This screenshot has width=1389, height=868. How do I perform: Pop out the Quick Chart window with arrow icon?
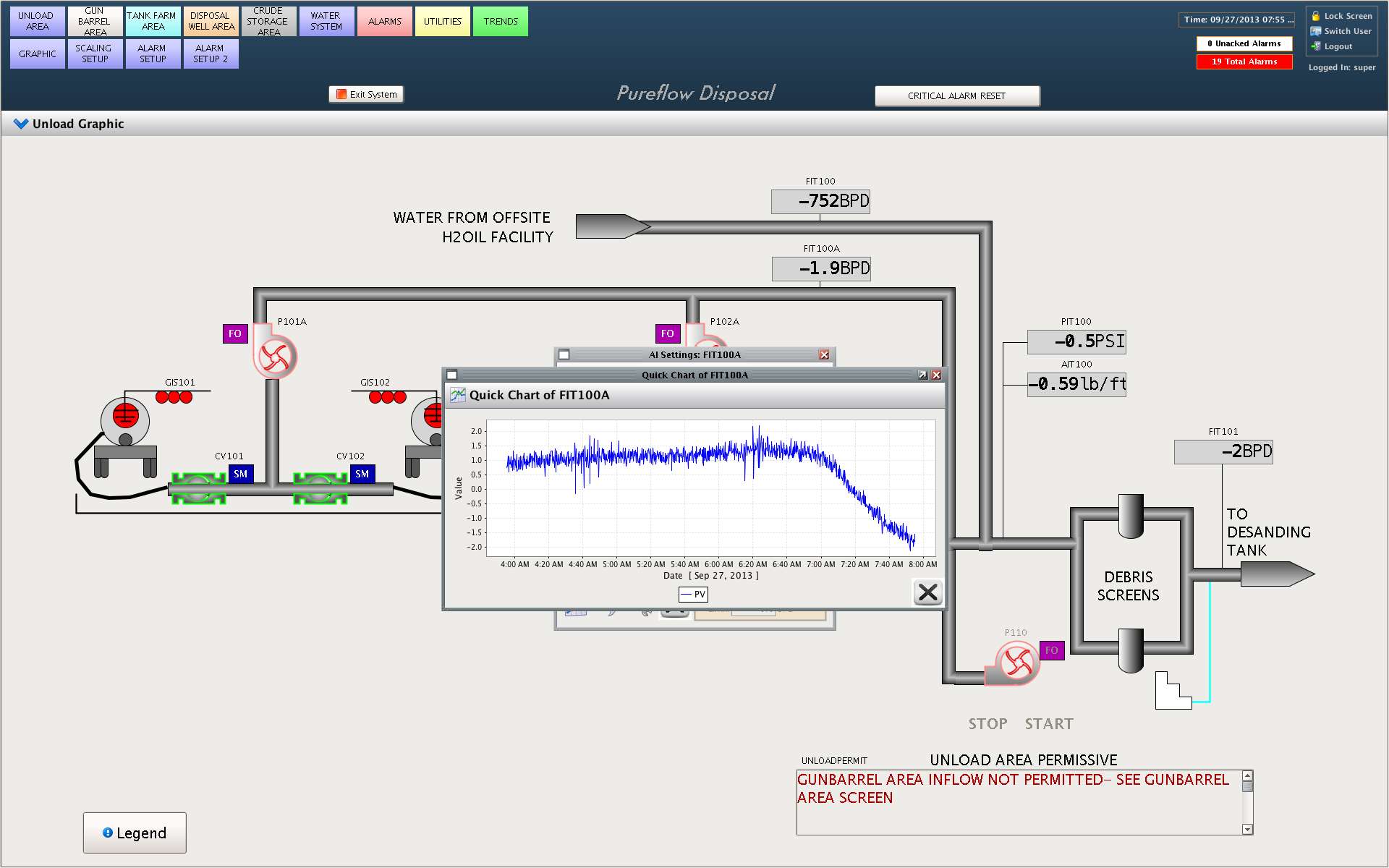click(x=922, y=375)
